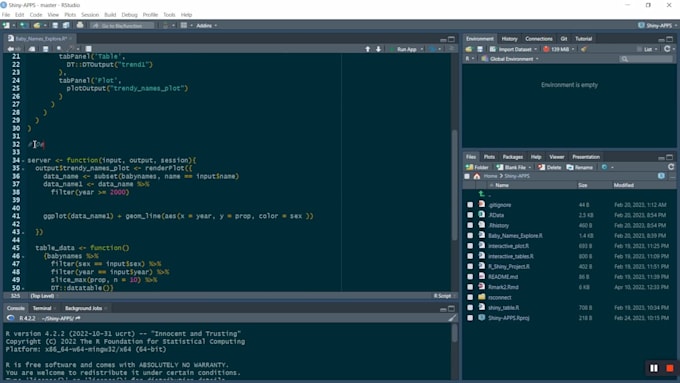
Task: Check the box for interactive_plot.R
Action: pos(470,246)
